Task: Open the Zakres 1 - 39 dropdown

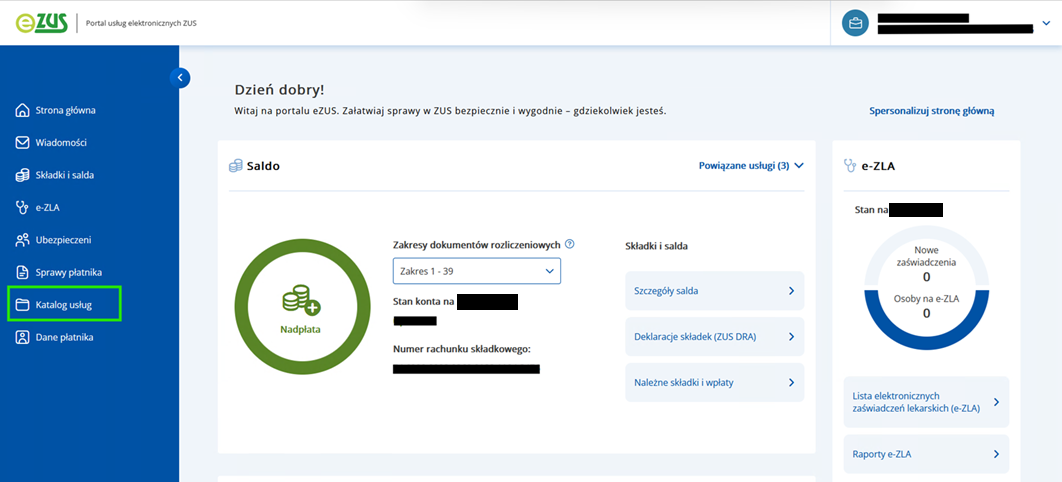Action: [x=477, y=271]
